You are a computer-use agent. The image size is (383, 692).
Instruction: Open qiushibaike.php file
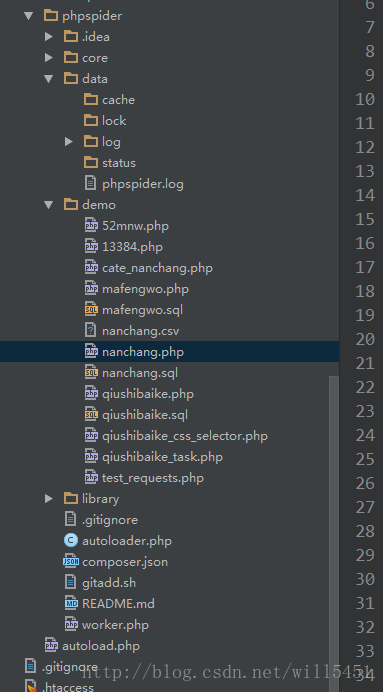point(148,394)
